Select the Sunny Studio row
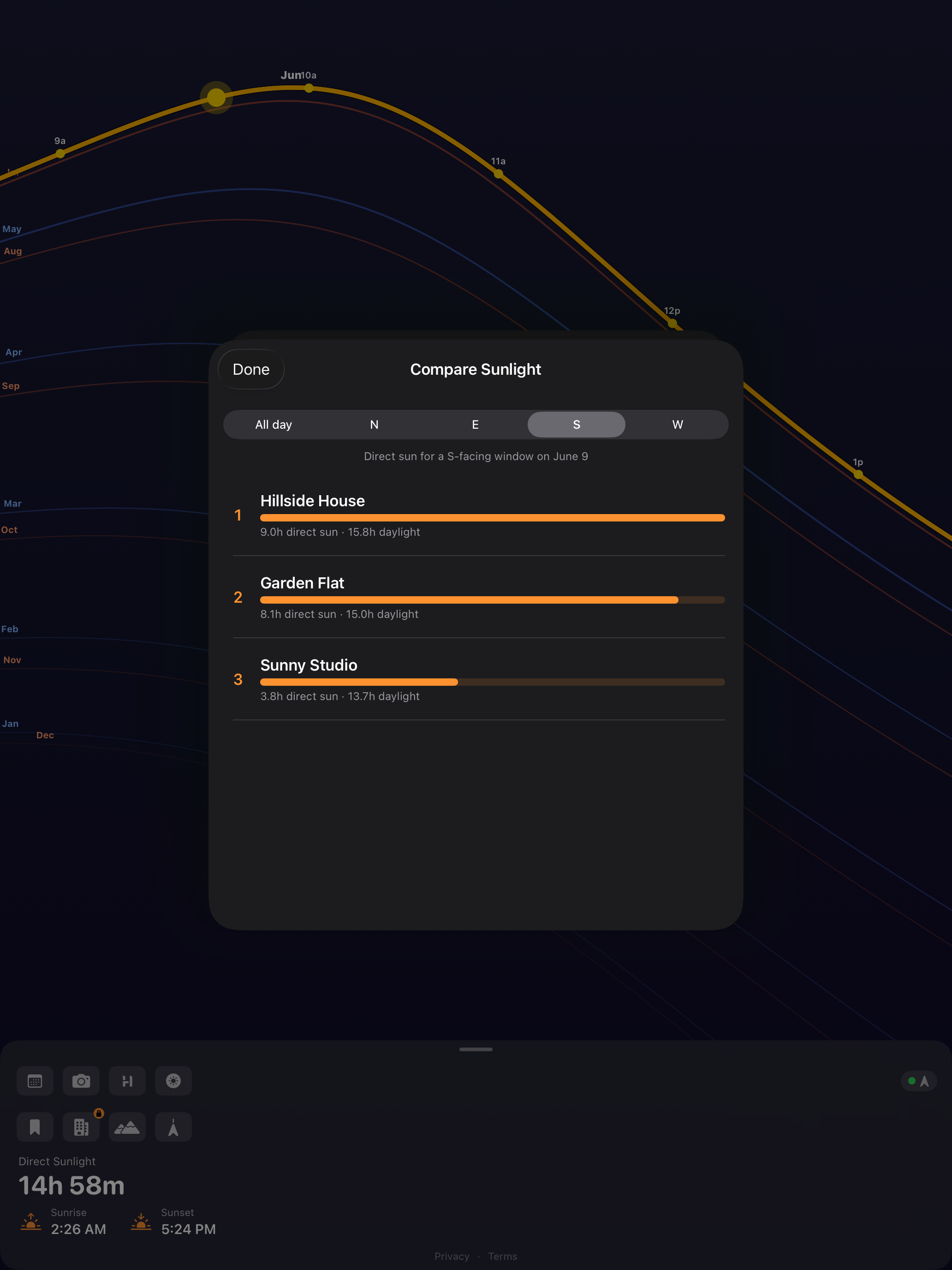The height and width of the screenshot is (1270, 952). (479, 679)
